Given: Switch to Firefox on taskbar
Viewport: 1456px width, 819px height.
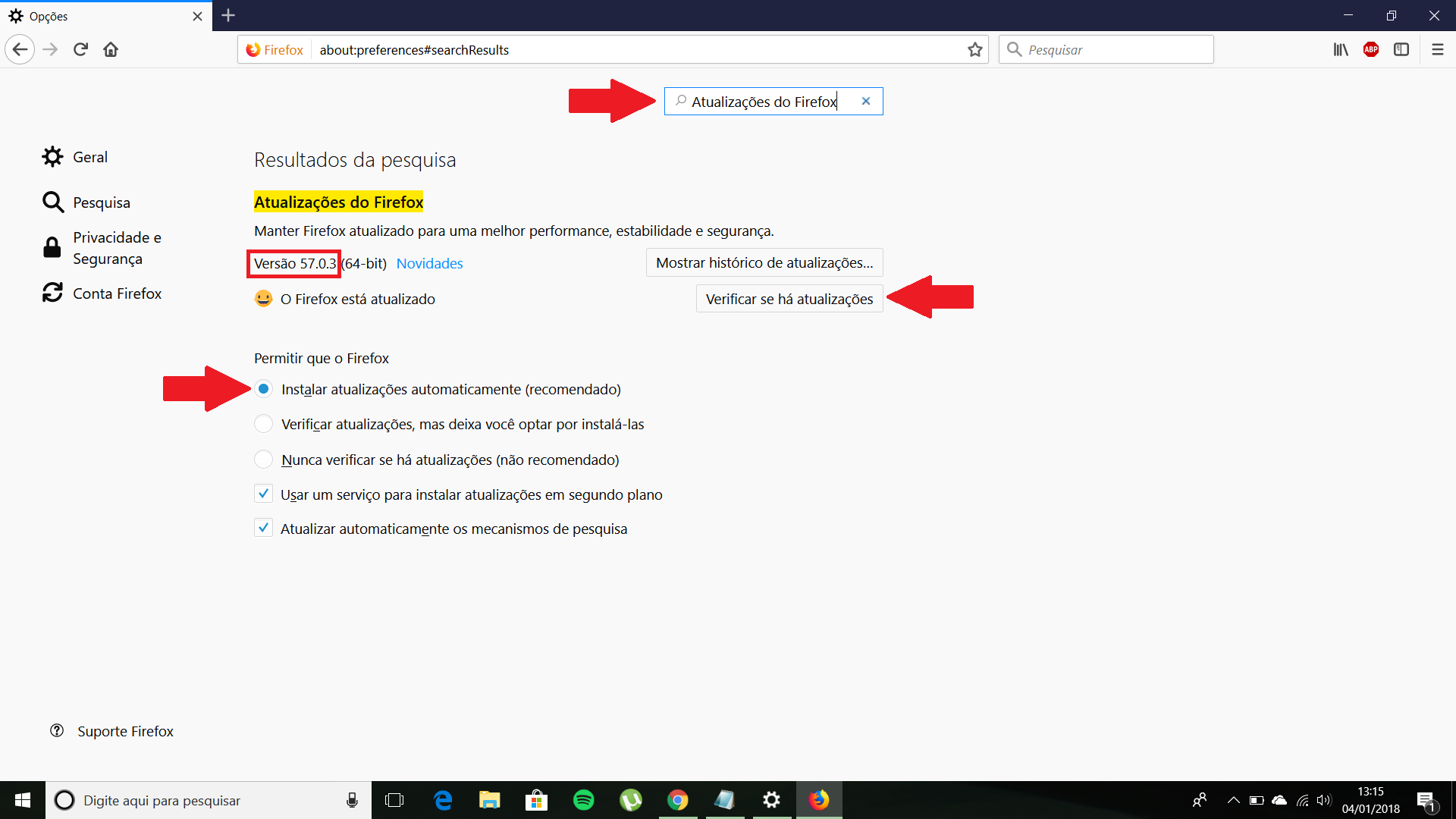Looking at the screenshot, I should [819, 800].
